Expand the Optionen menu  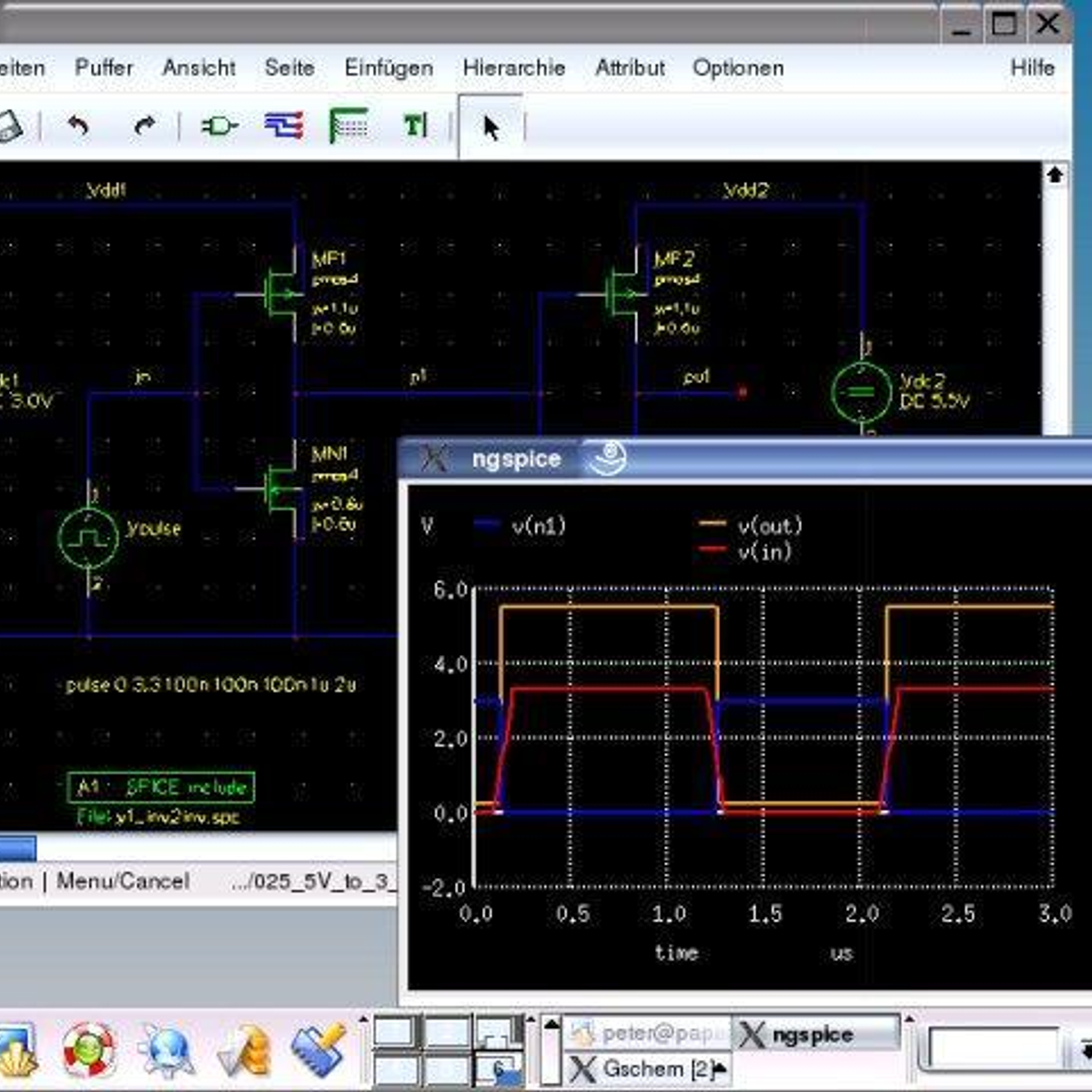point(738,68)
